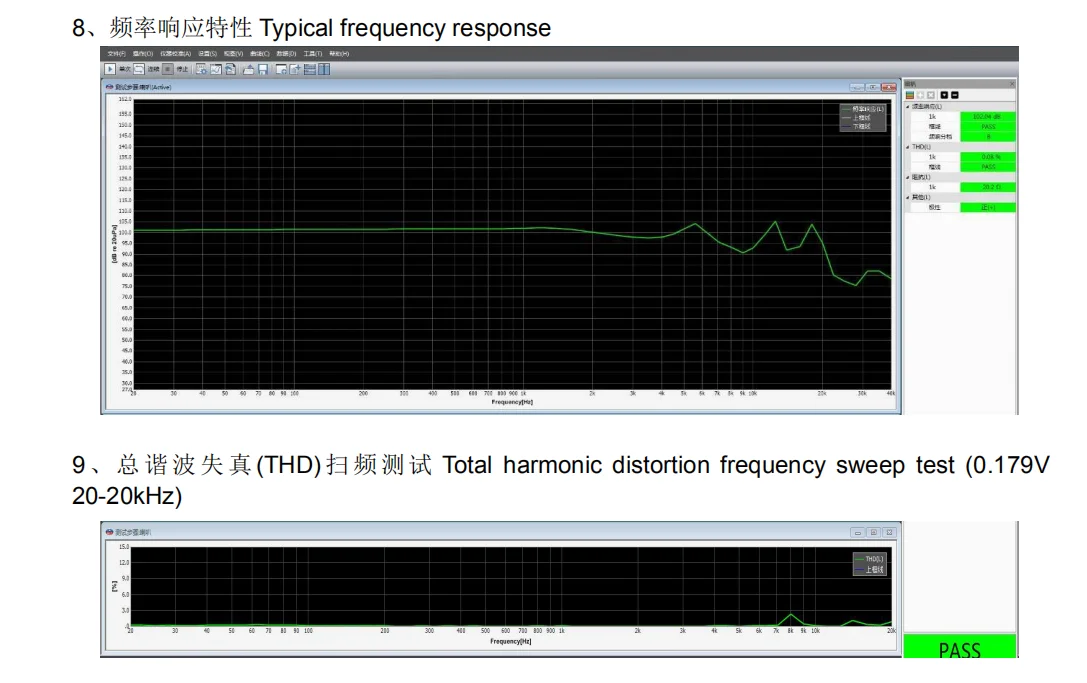Select the 正(+) polarity value
1087x683 pixels.
[x=988, y=207]
